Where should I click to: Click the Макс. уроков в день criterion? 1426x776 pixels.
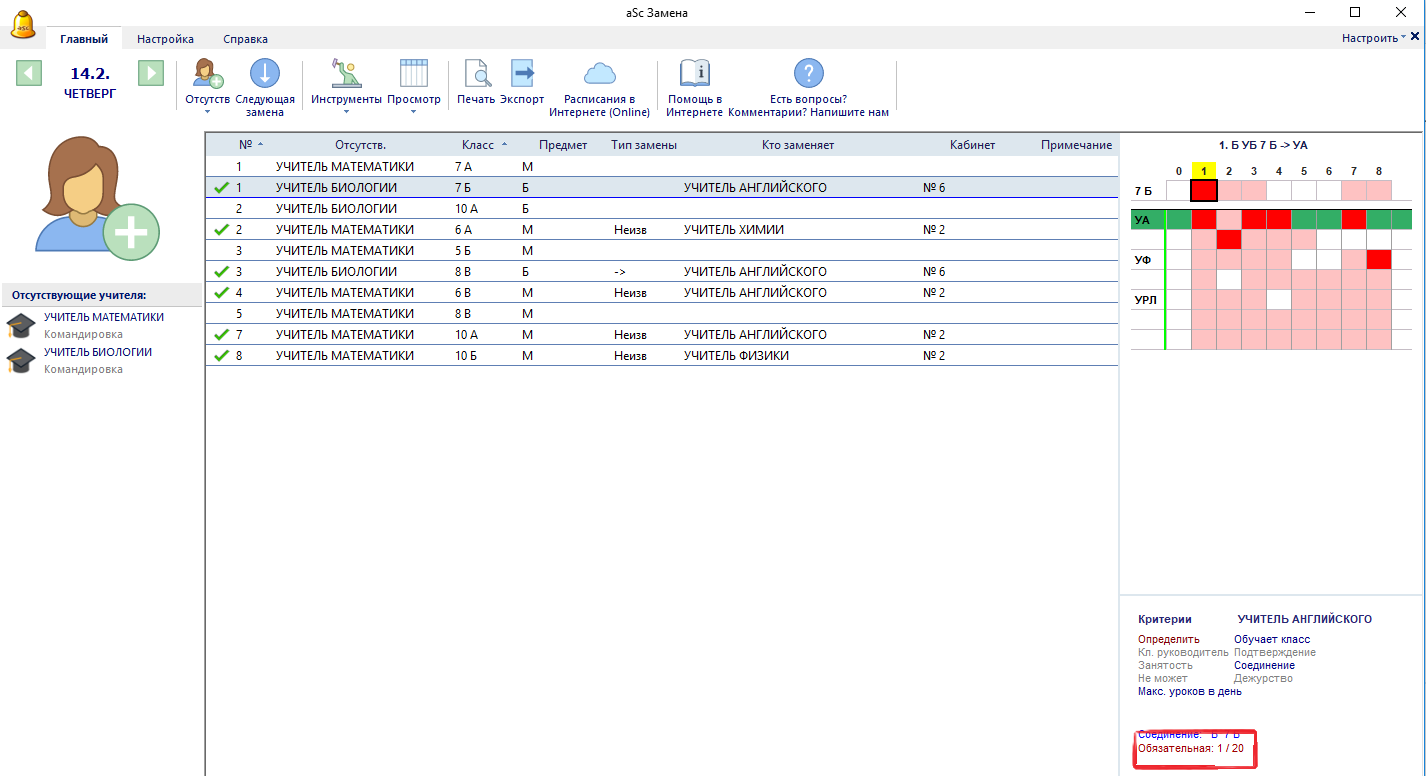pyautogui.click(x=1190, y=691)
